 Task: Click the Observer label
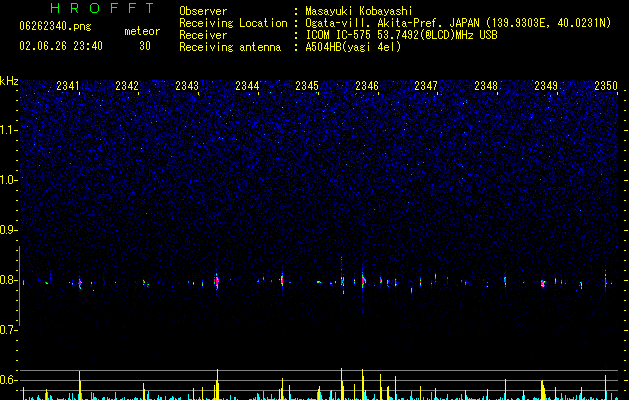click(203, 11)
